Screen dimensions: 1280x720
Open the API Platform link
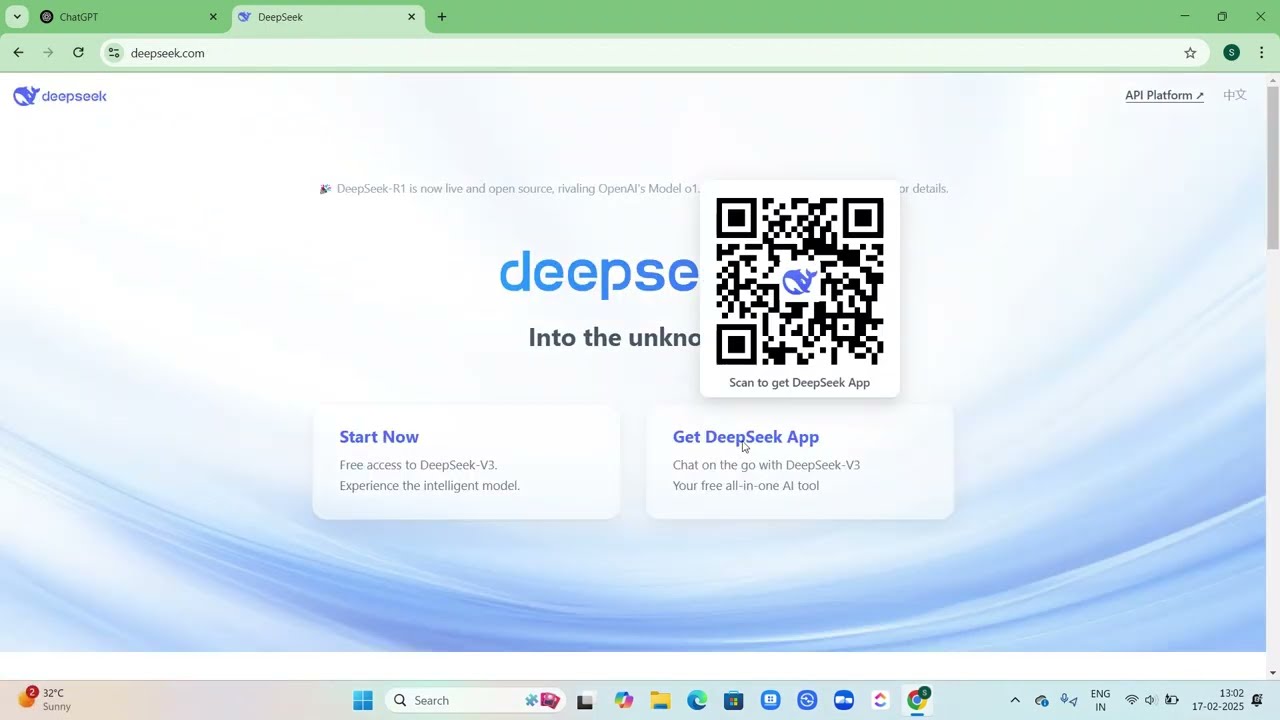coord(1164,96)
